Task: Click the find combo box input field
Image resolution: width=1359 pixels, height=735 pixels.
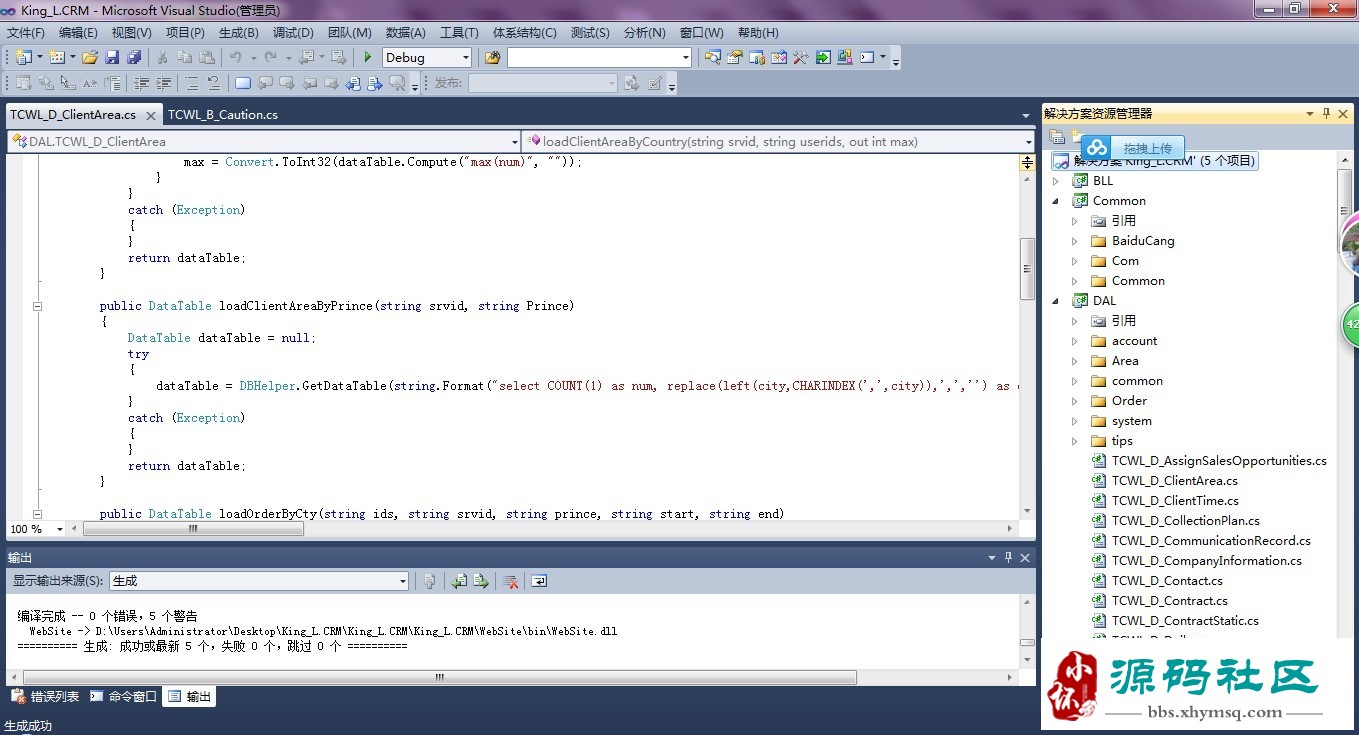Action: tap(592, 58)
